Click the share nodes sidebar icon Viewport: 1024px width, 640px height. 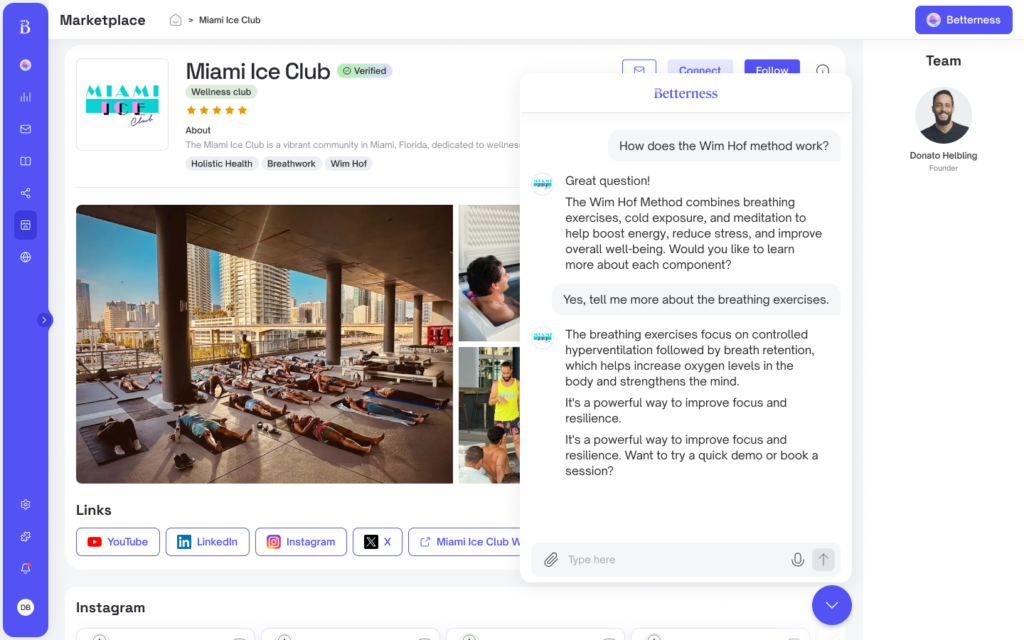click(25, 193)
